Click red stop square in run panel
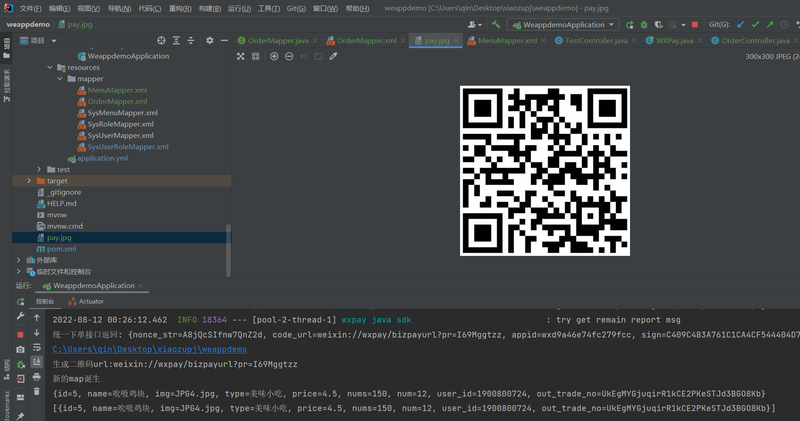The width and height of the screenshot is (800, 421). (x=20, y=335)
